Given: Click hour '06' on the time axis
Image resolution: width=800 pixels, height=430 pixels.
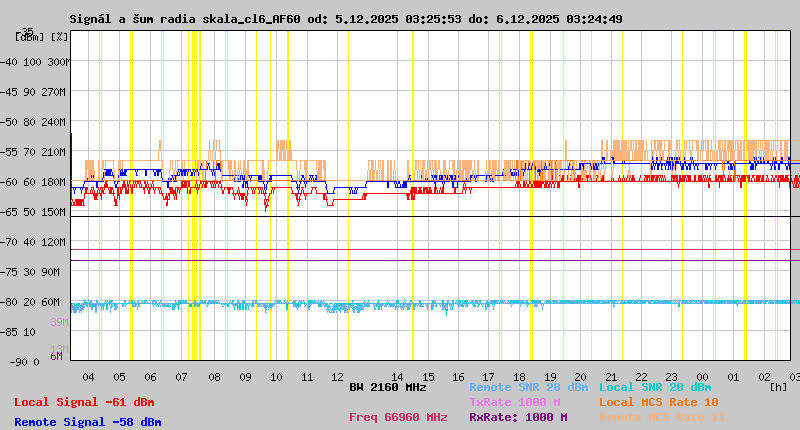Looking at the screenshot, I should pos(150,377).
